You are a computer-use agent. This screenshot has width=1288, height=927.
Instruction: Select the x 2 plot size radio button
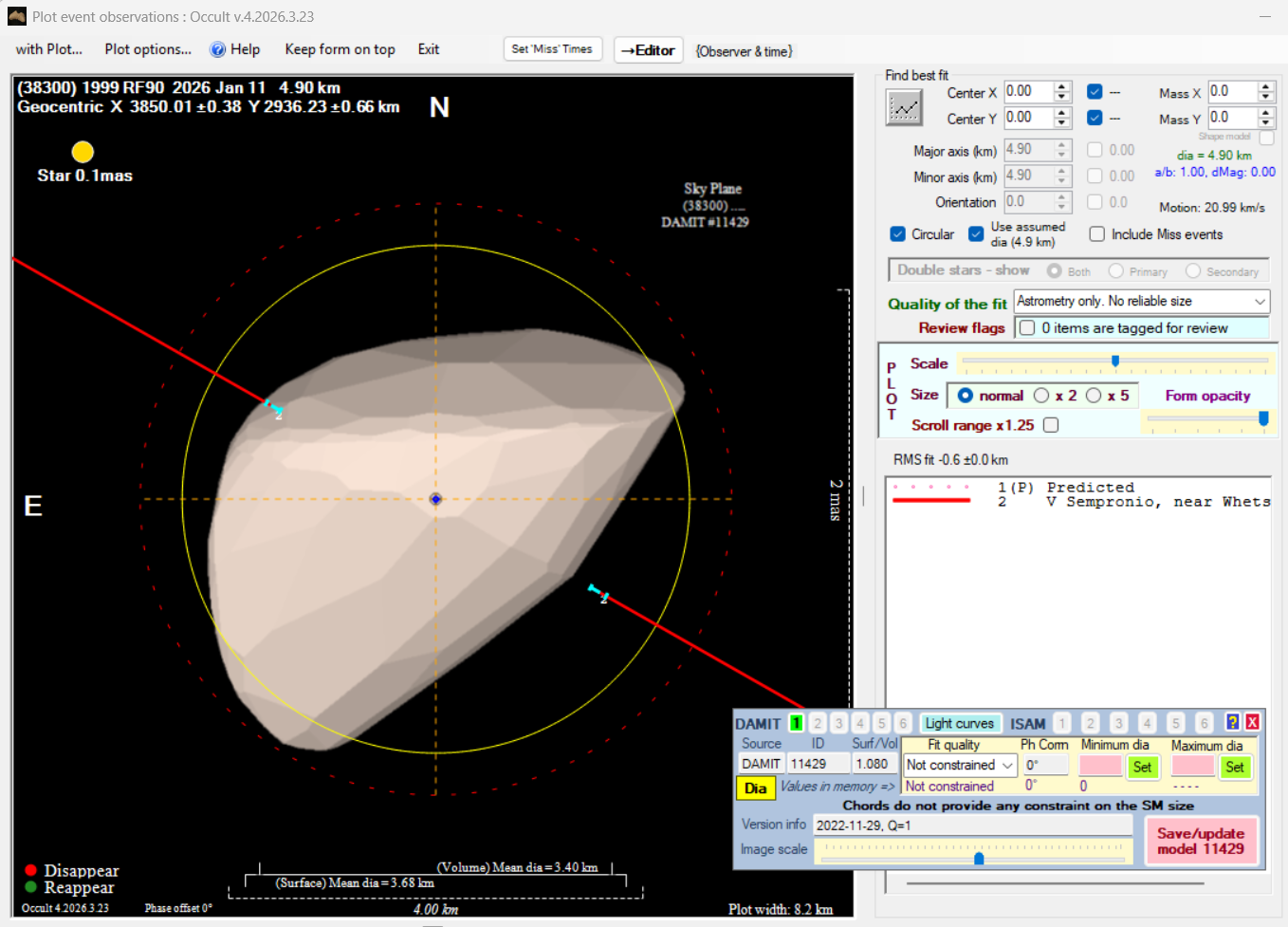pyautogui.click(x=1041, y=396)
